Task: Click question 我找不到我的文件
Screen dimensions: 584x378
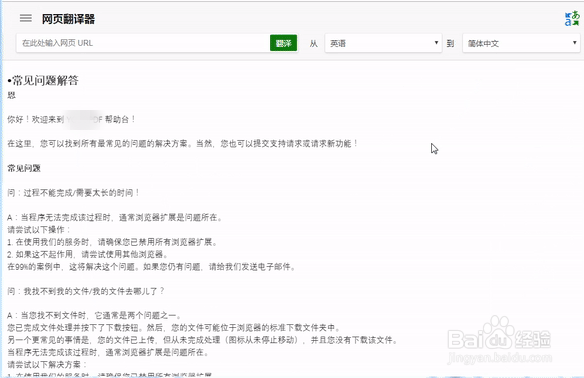Action: (86, 291)
